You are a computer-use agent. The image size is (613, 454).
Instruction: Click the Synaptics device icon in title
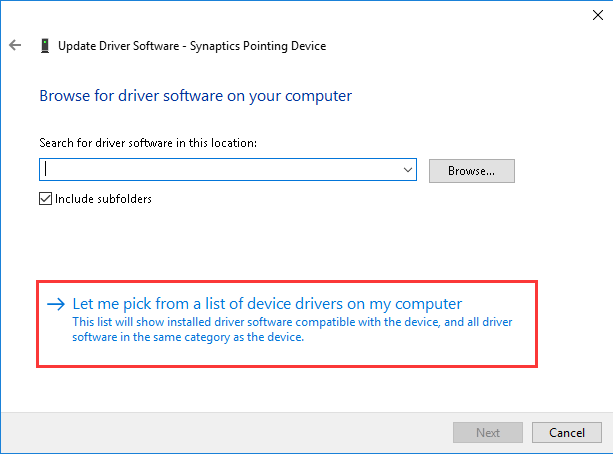pos(45,46)
